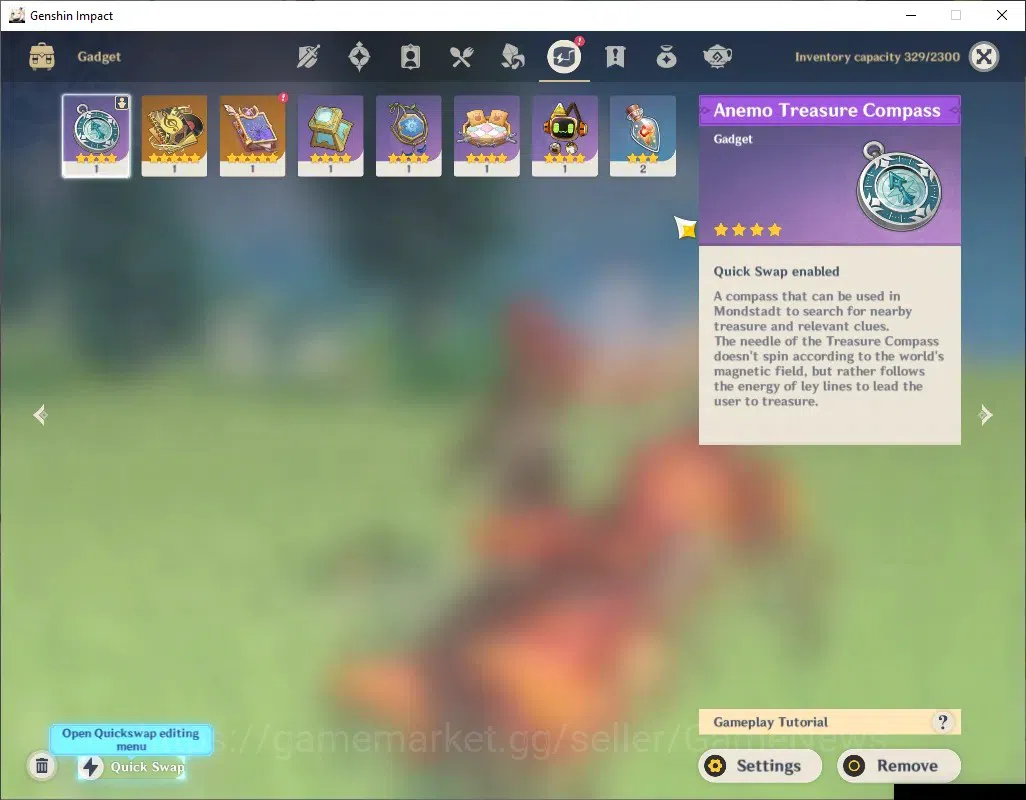
Task: Click the Gadget header label
Action: (99, 57)
